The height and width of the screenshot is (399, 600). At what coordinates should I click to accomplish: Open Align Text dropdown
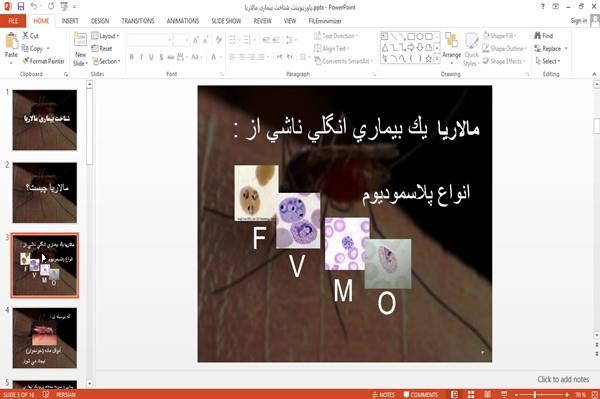[x=332, y=49]
